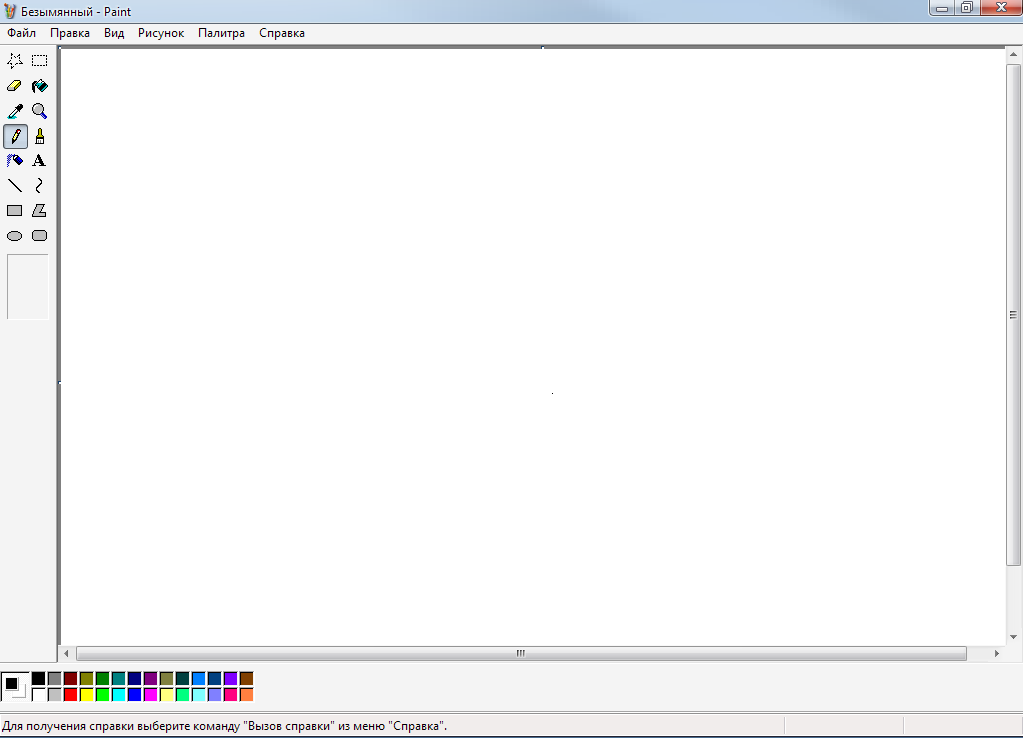Click the horizontal scrollbar thumb
The height and width of the screenshot is (738, 1023).
pyautogui.click(x=521, y=653)
